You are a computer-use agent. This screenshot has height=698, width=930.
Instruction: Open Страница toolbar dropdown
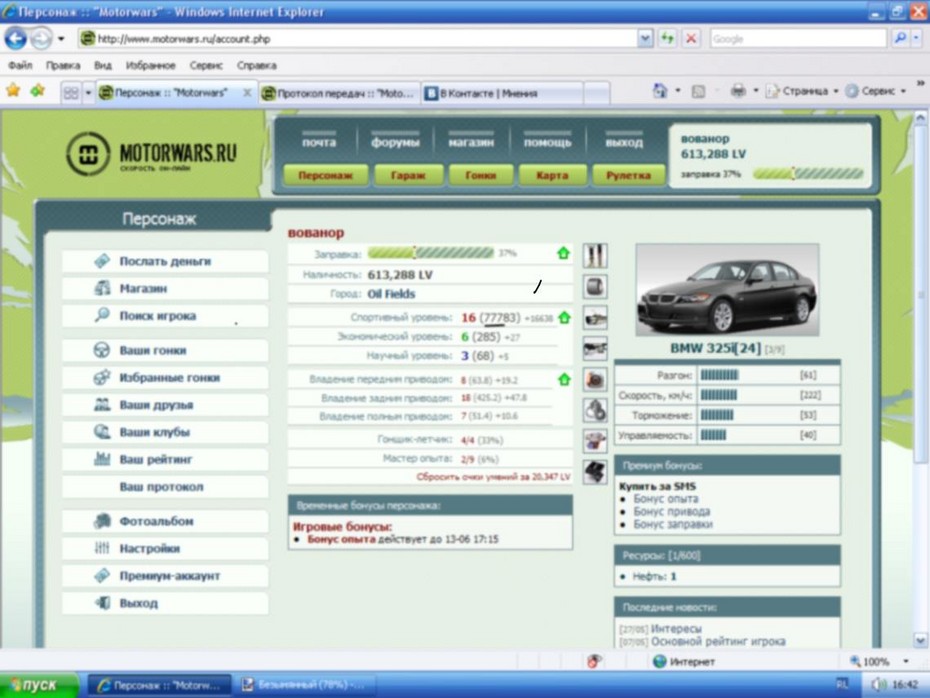[802, 91]
